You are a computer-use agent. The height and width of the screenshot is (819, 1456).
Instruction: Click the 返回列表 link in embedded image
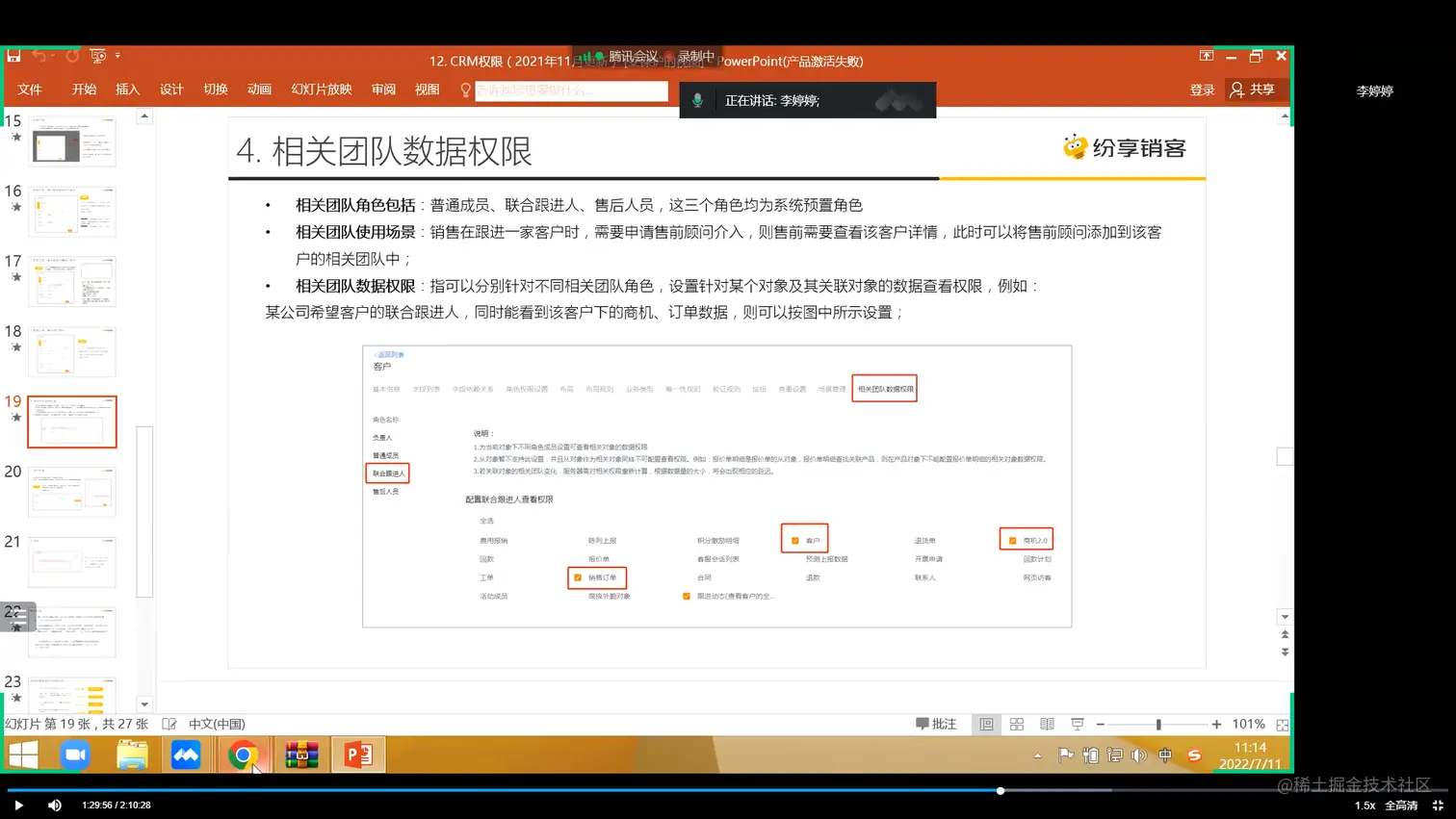[389, 354]
